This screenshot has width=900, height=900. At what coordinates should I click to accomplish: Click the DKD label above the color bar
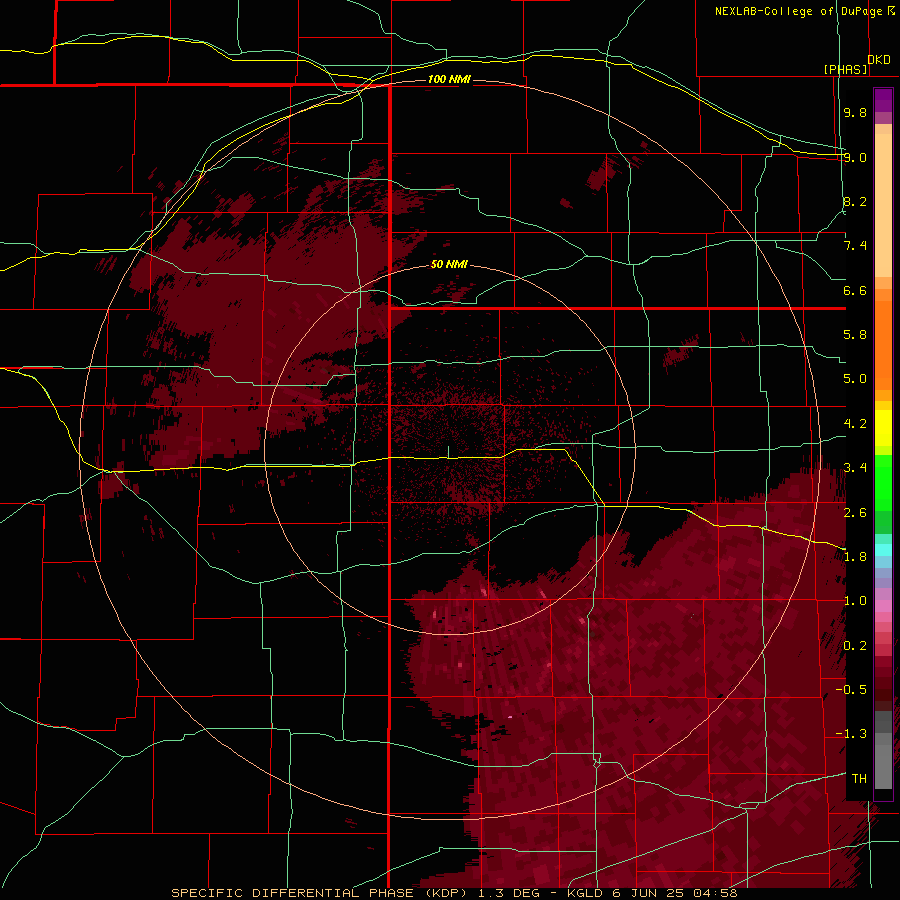click(879, 60)
